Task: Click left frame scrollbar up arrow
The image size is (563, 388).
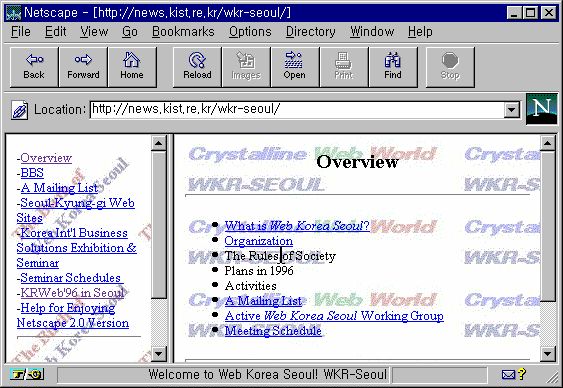Action: [158, 143]
